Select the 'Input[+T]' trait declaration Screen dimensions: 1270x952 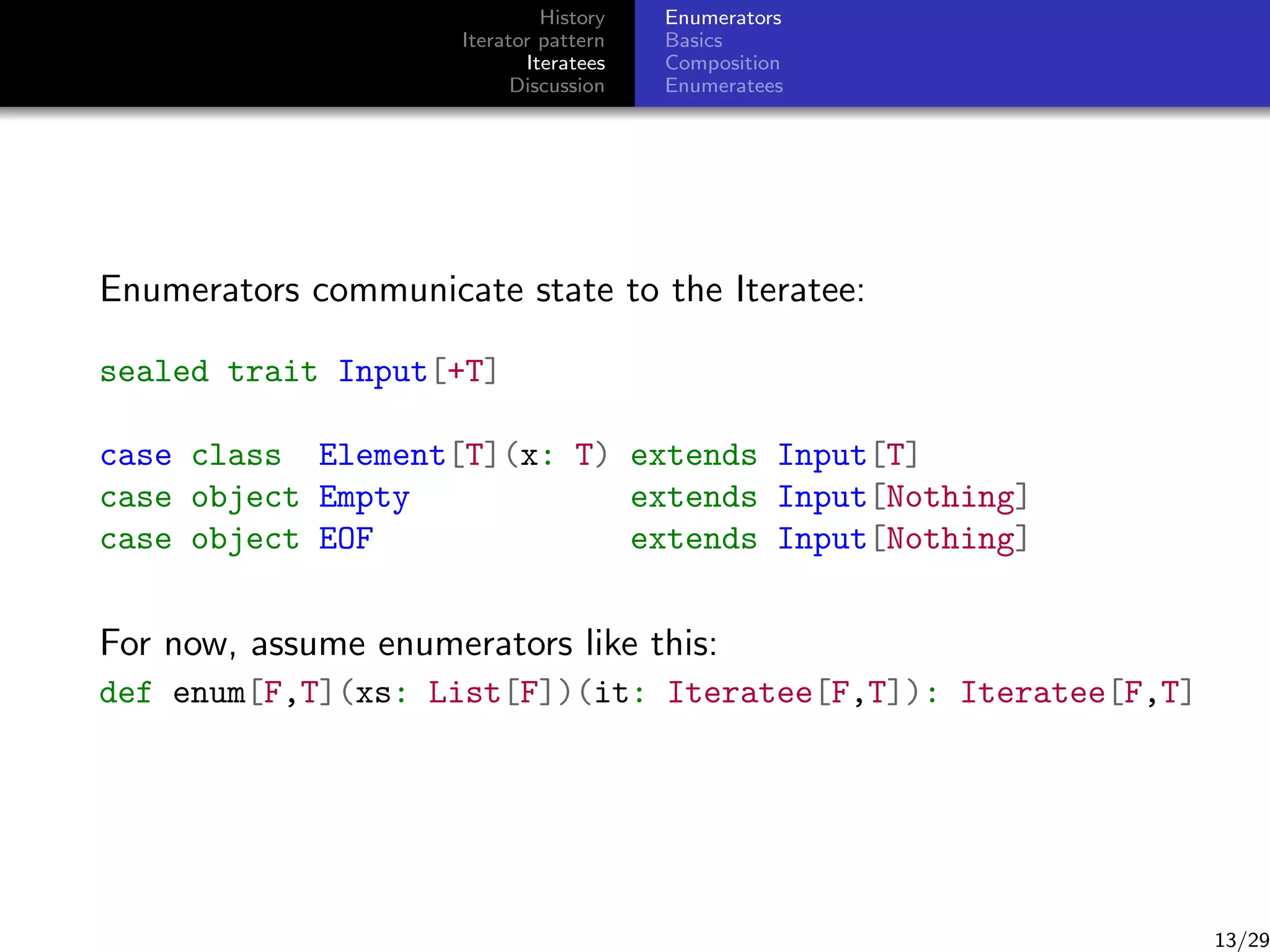(417, 372)
